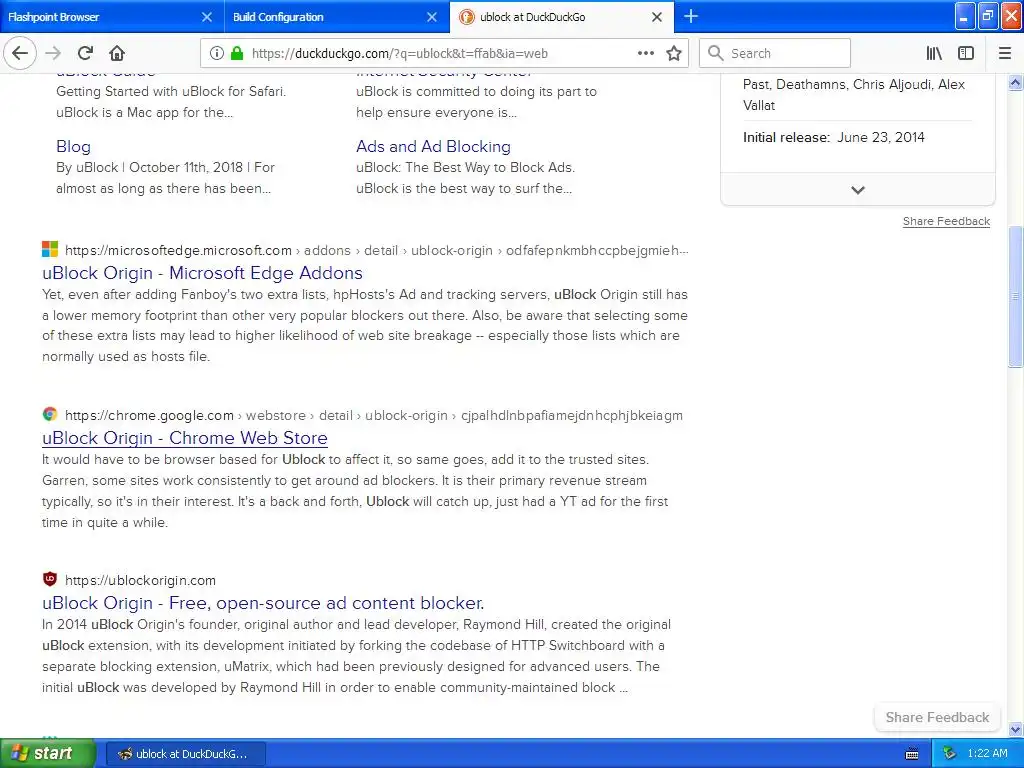Image resolution: width=1024 pixels, height=768 pixels.
Task: Open uBlock Origin free open-source blocker result
Action: tap(263, 603)
